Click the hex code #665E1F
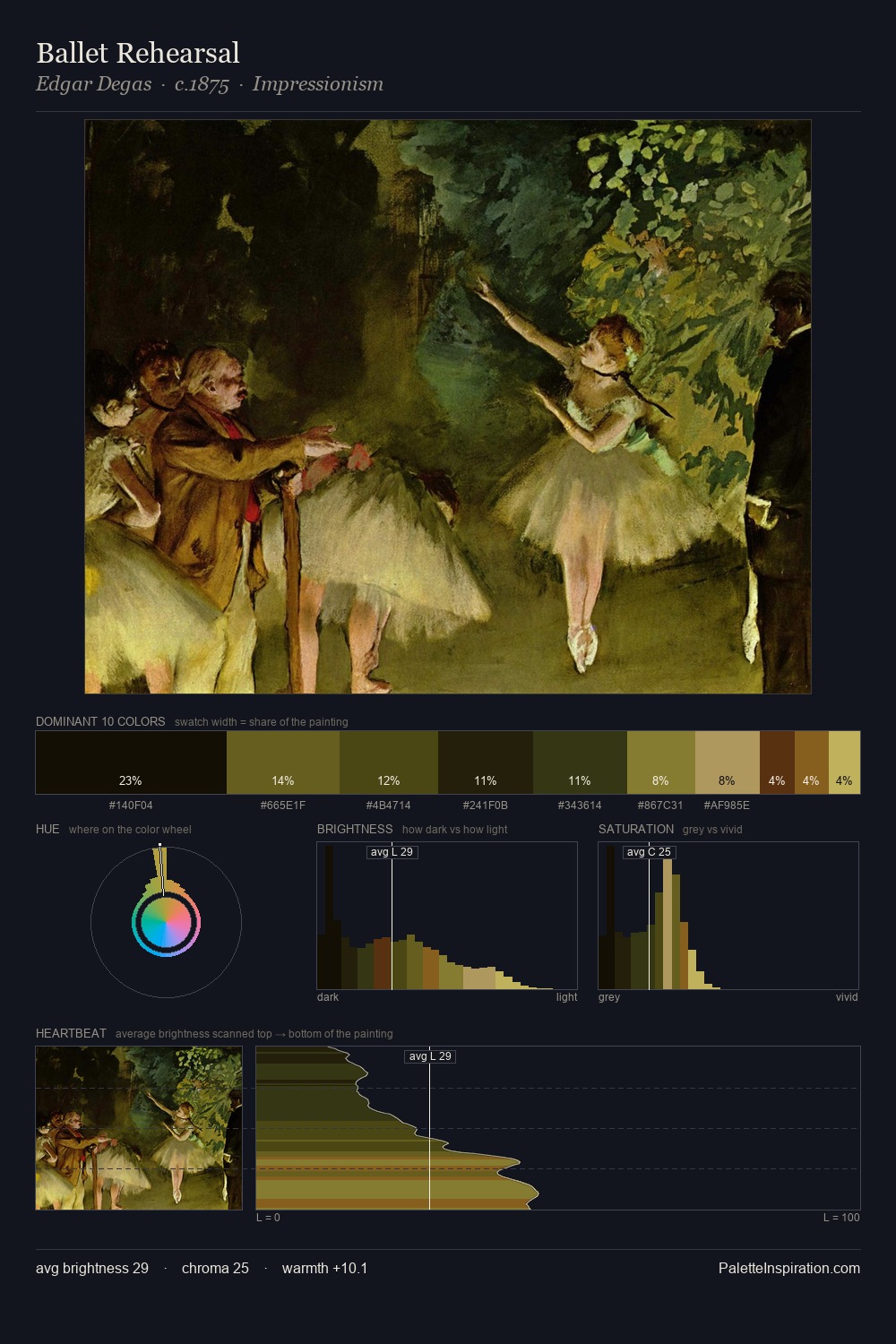 (x=283, y=805)
